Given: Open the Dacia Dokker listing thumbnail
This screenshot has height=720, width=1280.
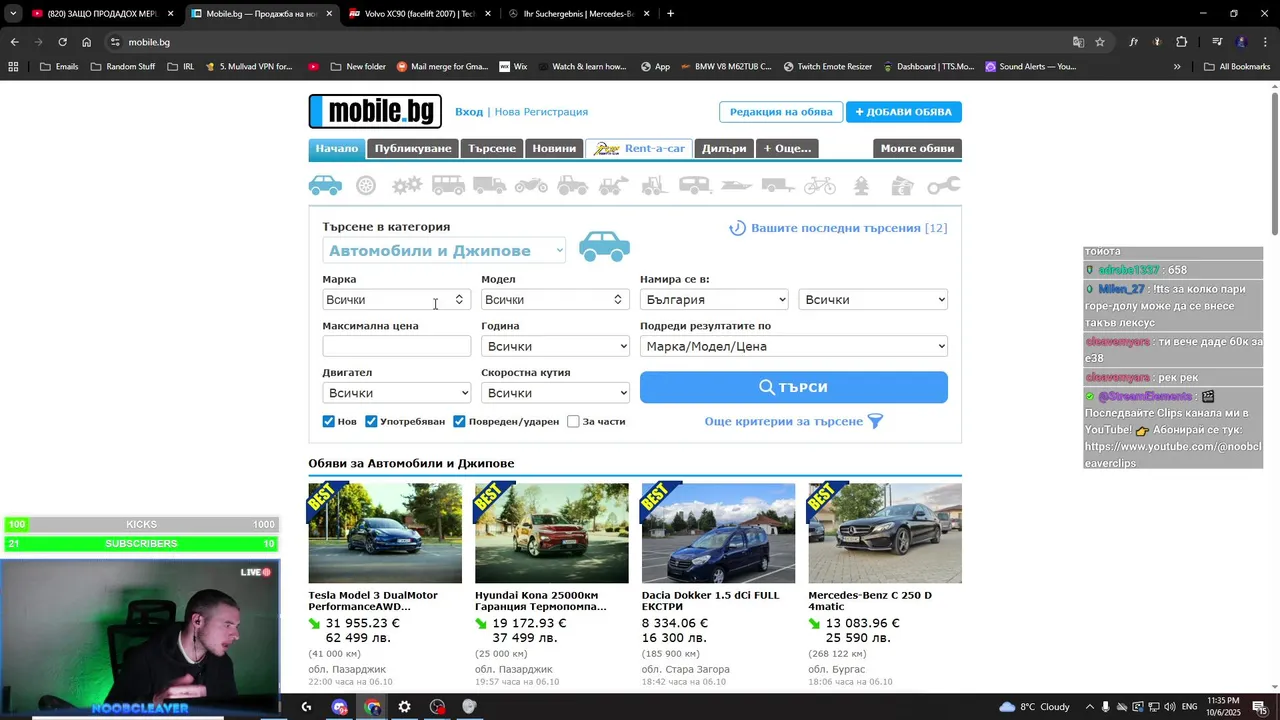Looking at the screenshot, I should (718, 533).
